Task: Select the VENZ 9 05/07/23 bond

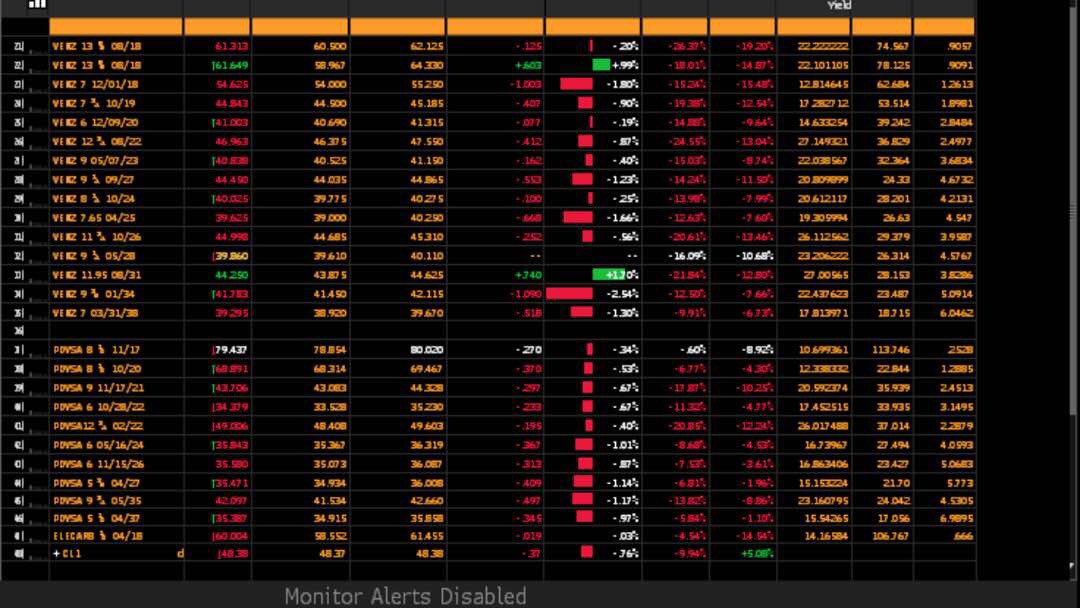Action: click(x=96, y=161)
